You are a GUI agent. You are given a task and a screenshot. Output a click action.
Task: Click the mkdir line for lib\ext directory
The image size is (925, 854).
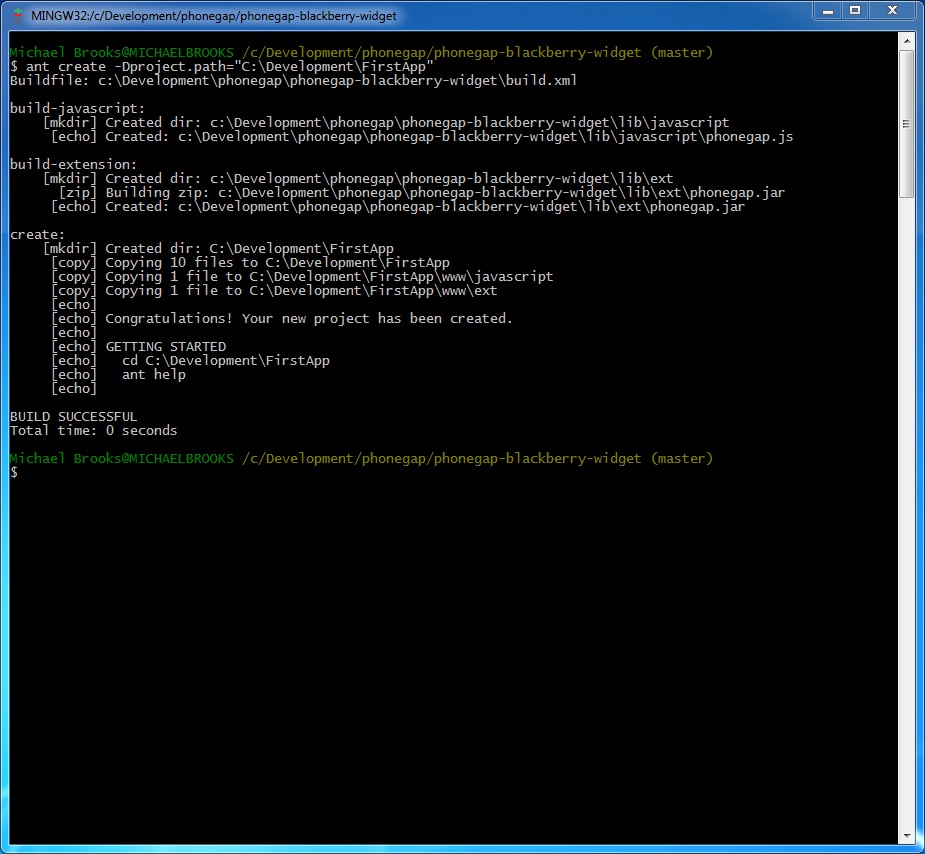coord(358,179)
